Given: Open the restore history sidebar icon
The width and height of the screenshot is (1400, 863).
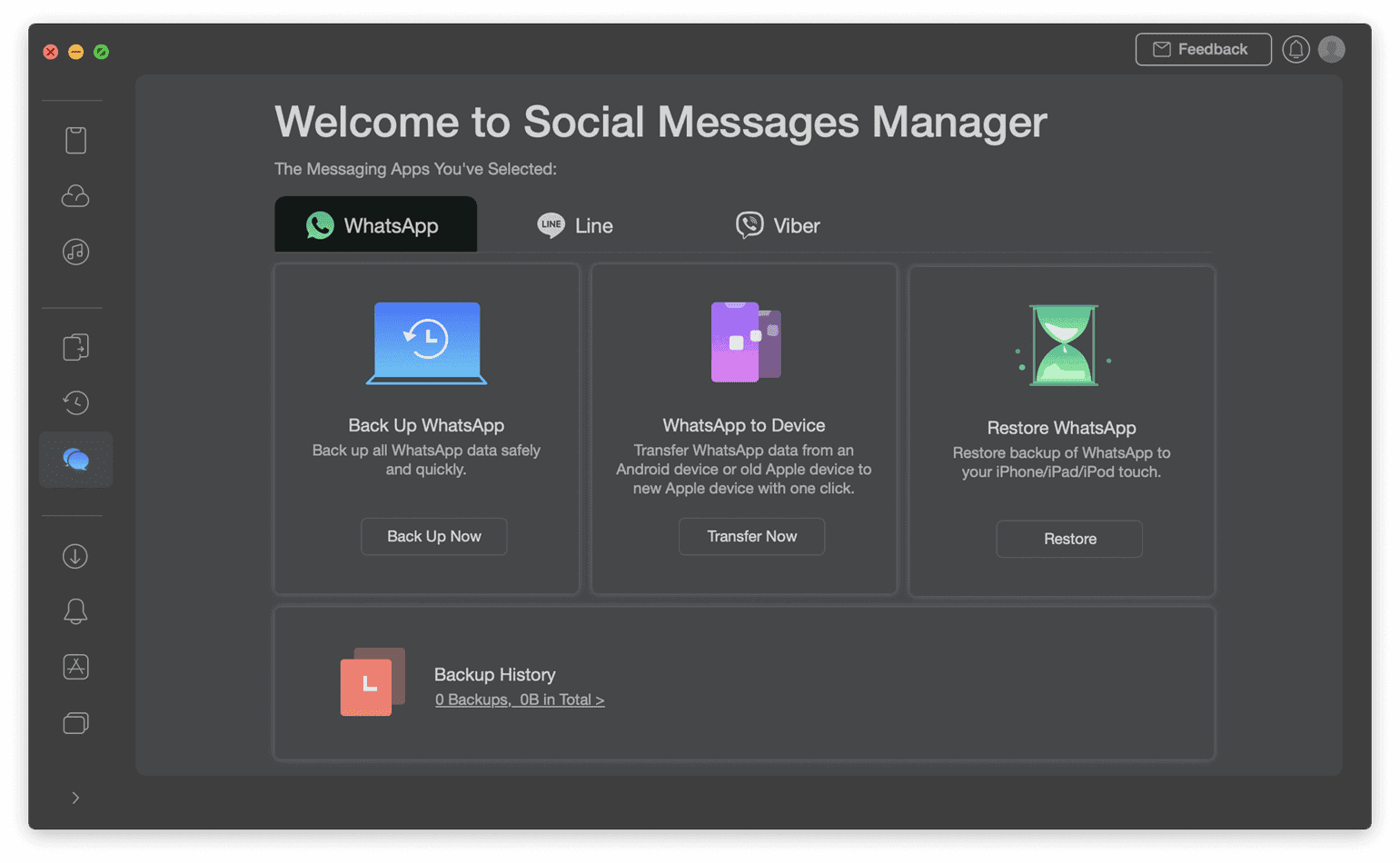Looking at the screenshot, I should click(x=75, y=402).
